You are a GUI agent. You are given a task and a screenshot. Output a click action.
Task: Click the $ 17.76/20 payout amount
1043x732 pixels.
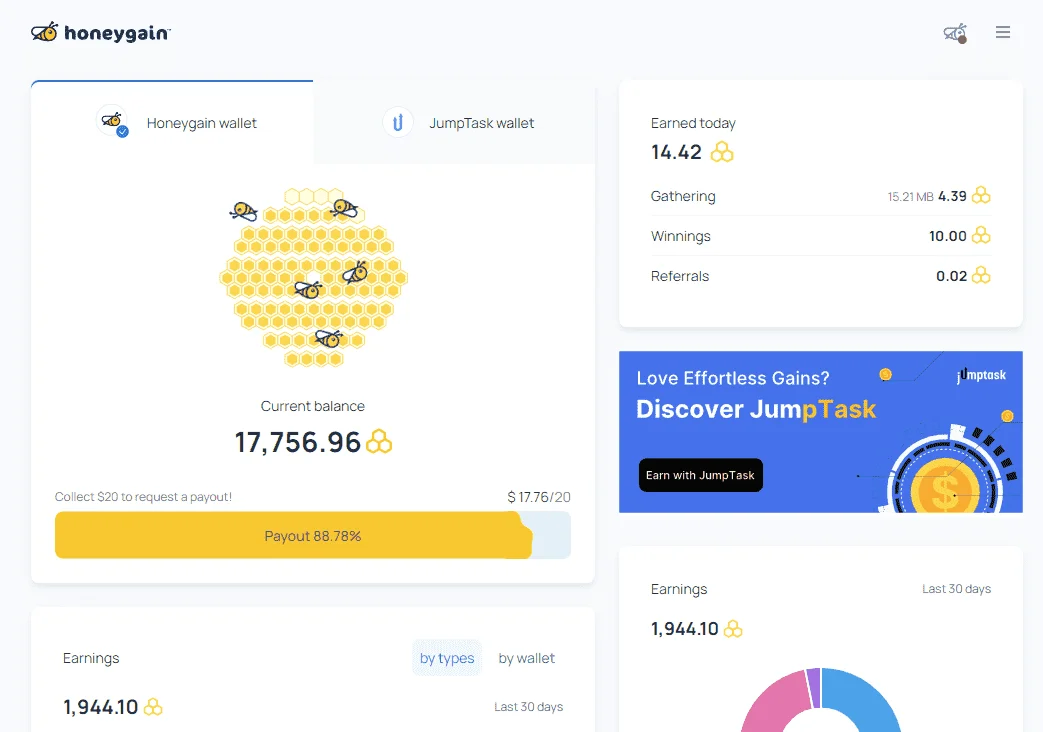(539, 496)
